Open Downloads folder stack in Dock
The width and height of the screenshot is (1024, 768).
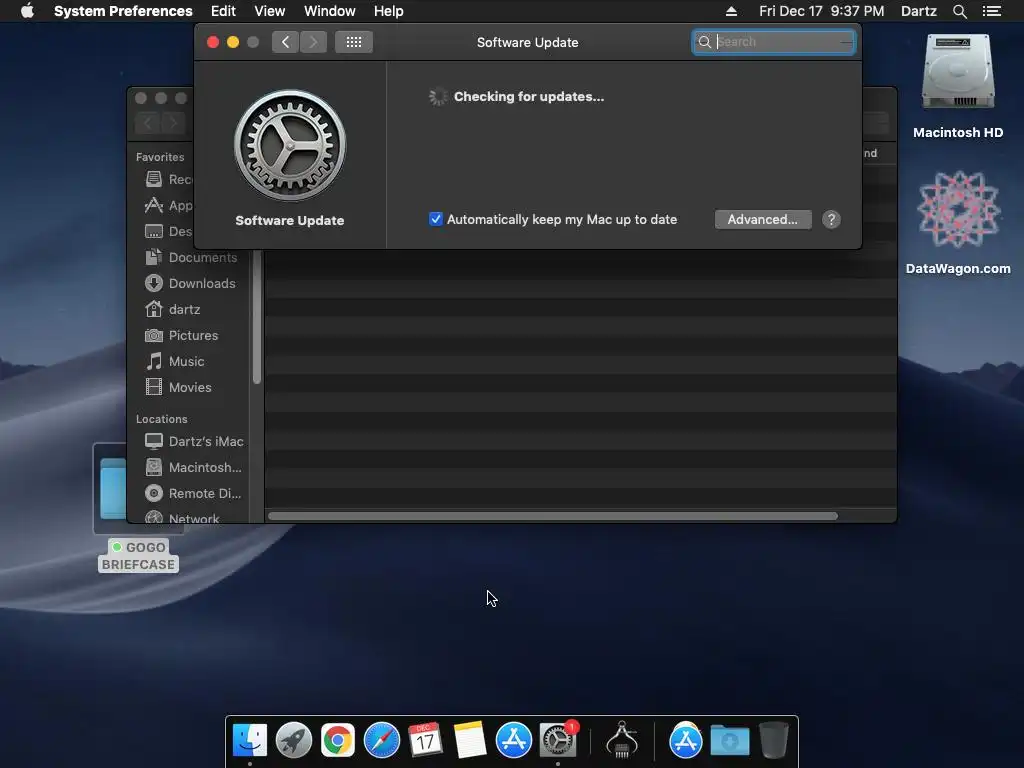[729, 741]
